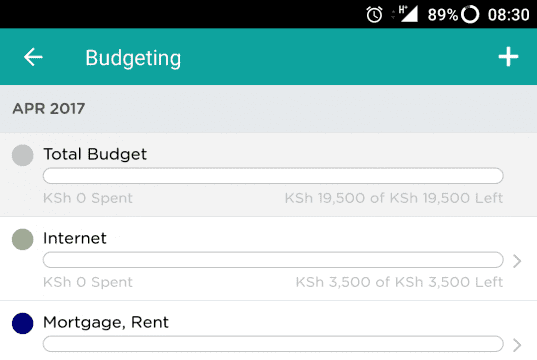
Task: Add a new budget with plus icon
Action: (508, 57)
